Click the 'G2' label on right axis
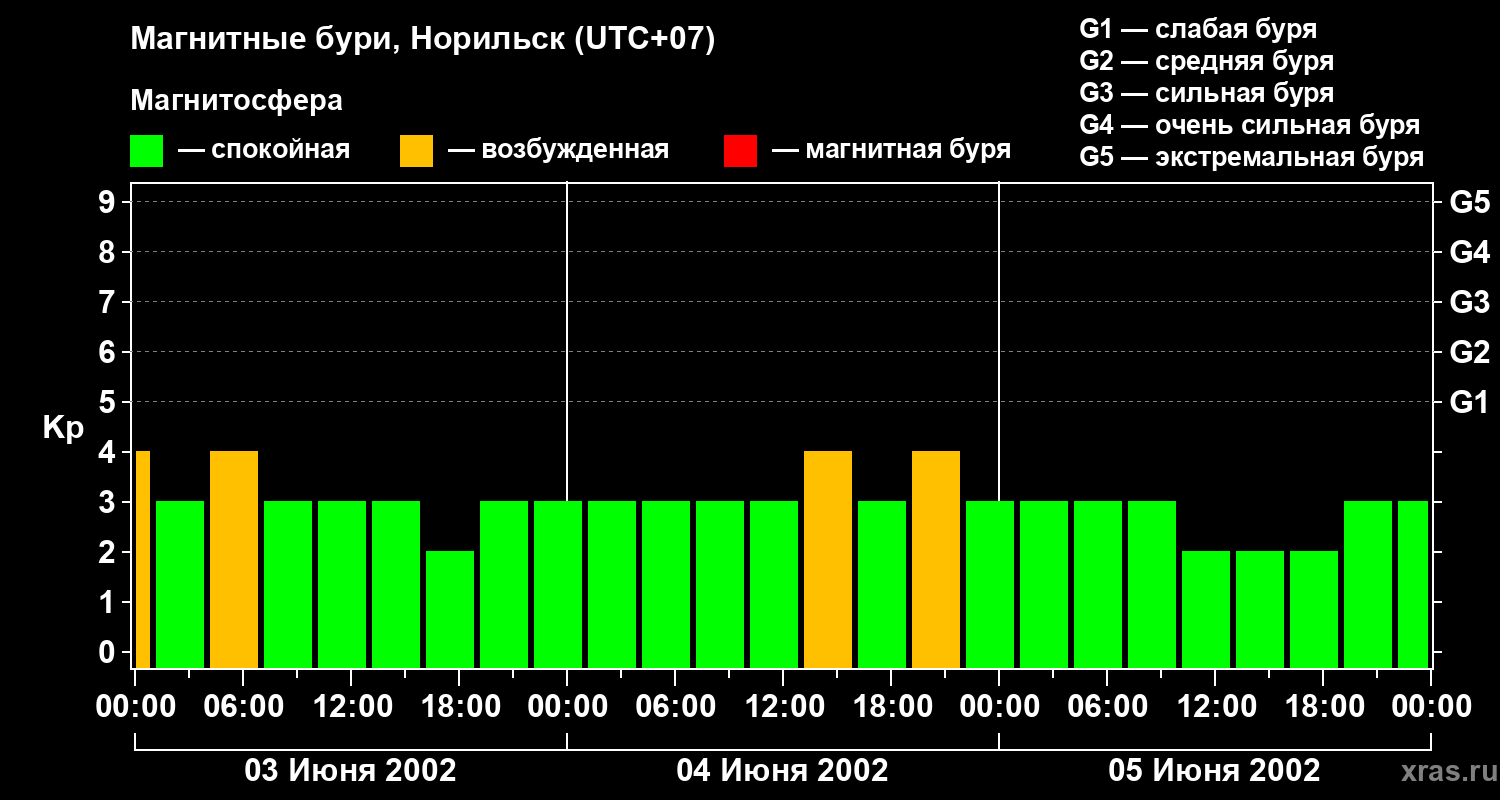Image resolution: width=1500 pixels, height=800 pixels. coord(1469,352)
